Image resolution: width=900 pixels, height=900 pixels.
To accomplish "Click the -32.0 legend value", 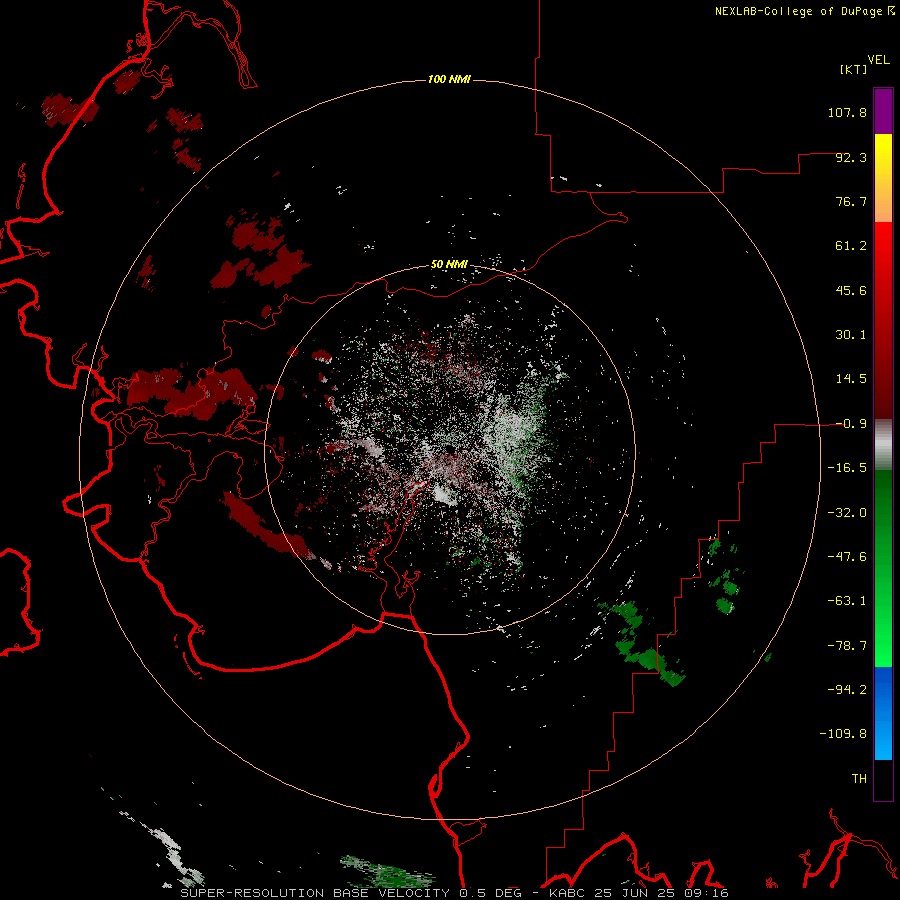I will [x=847, y=513].
